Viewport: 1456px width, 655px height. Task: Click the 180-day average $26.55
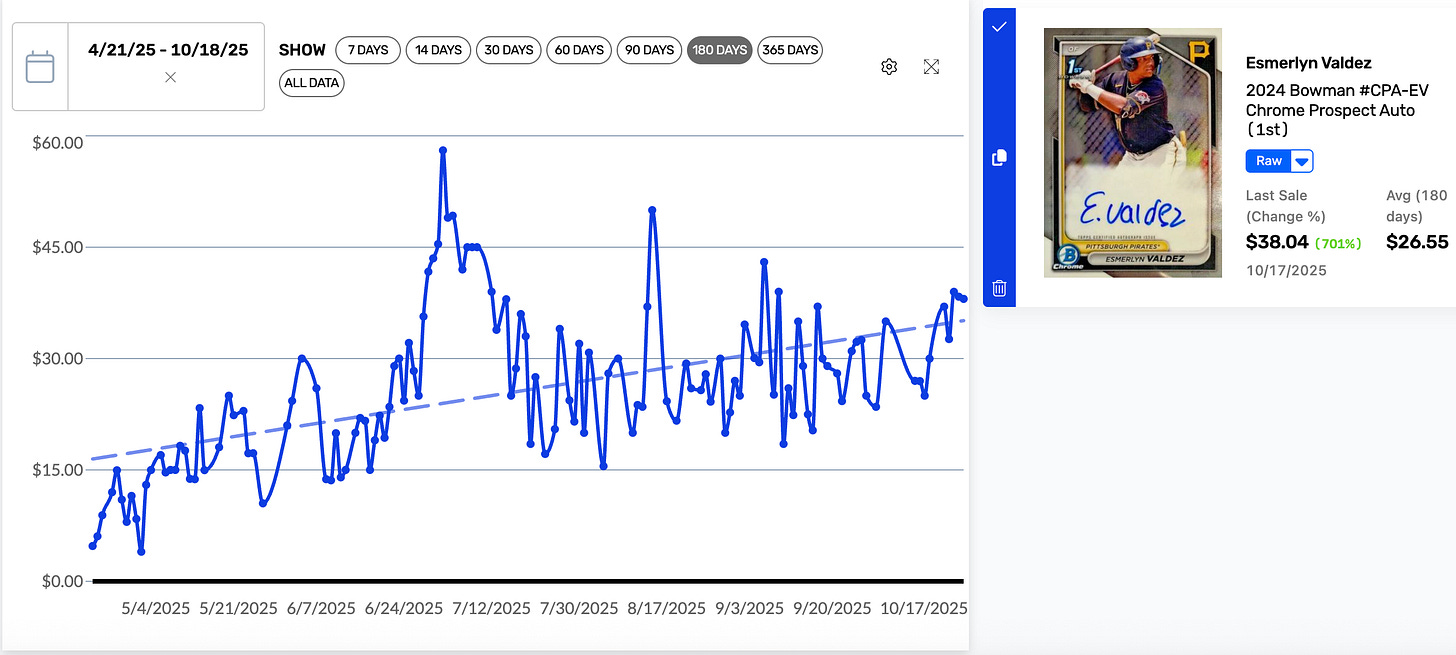[1417, 241]
